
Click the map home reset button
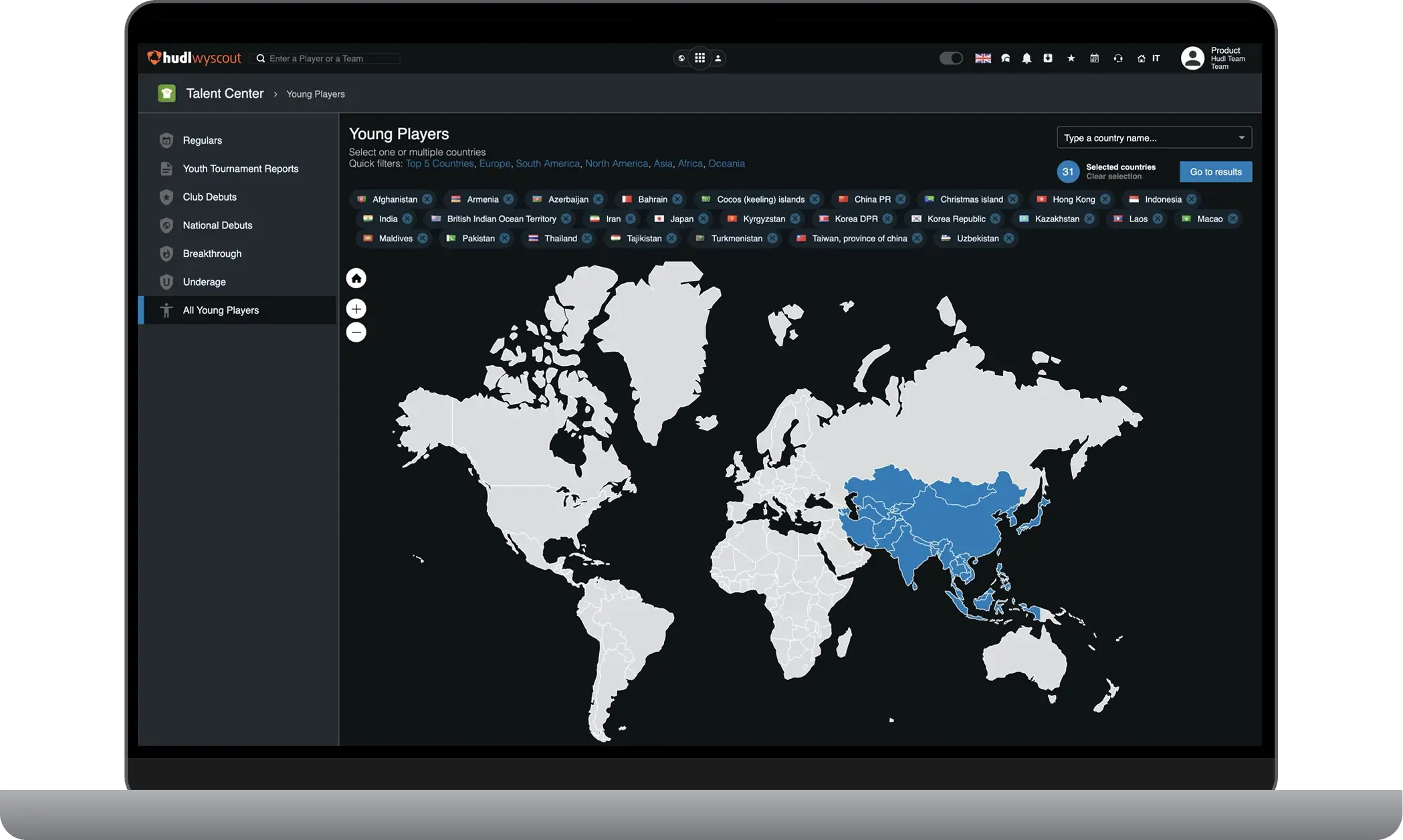(x=356, y=278)
